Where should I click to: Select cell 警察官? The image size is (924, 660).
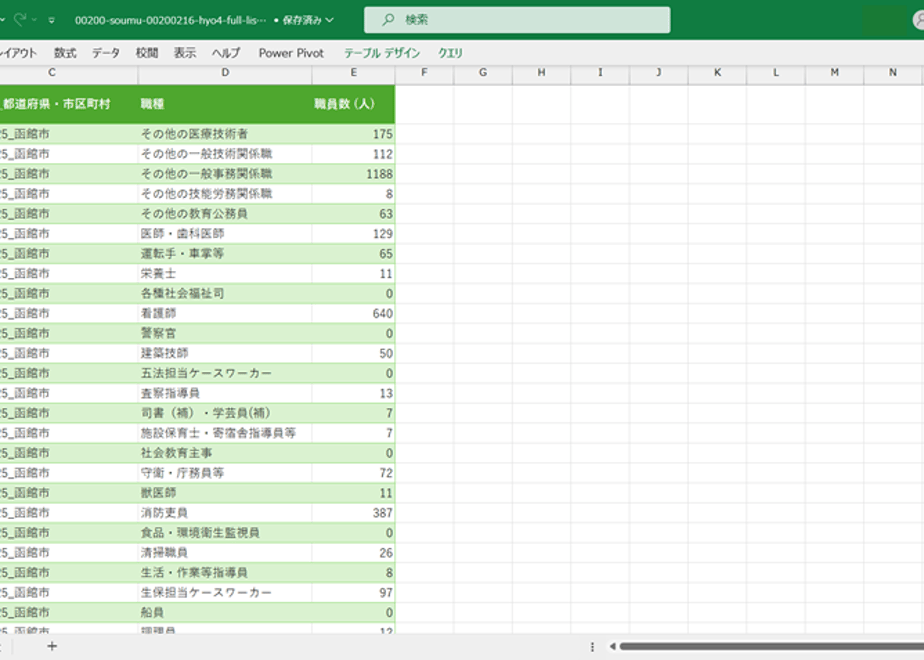[225, 333]
